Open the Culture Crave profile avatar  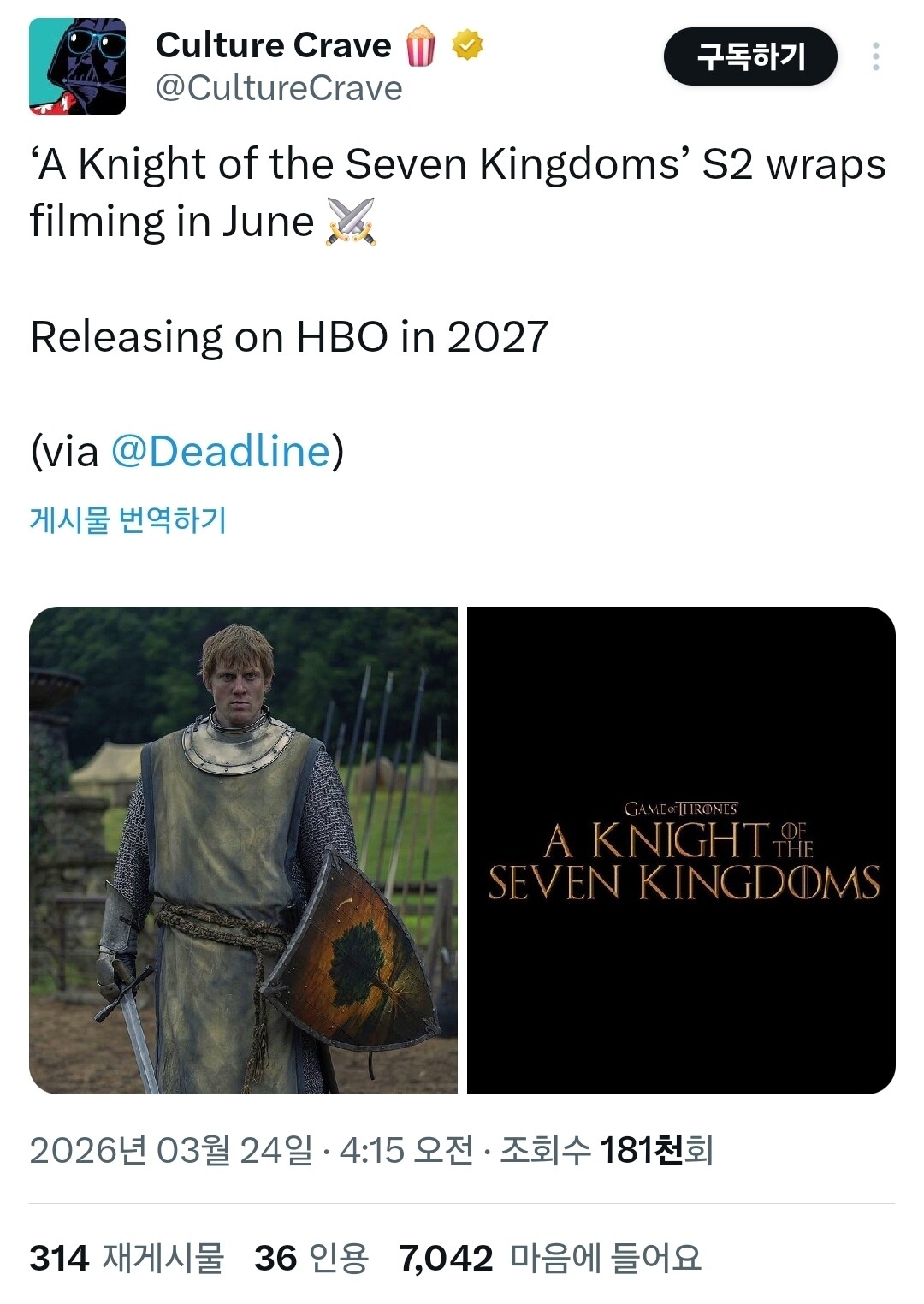[77, 66]
